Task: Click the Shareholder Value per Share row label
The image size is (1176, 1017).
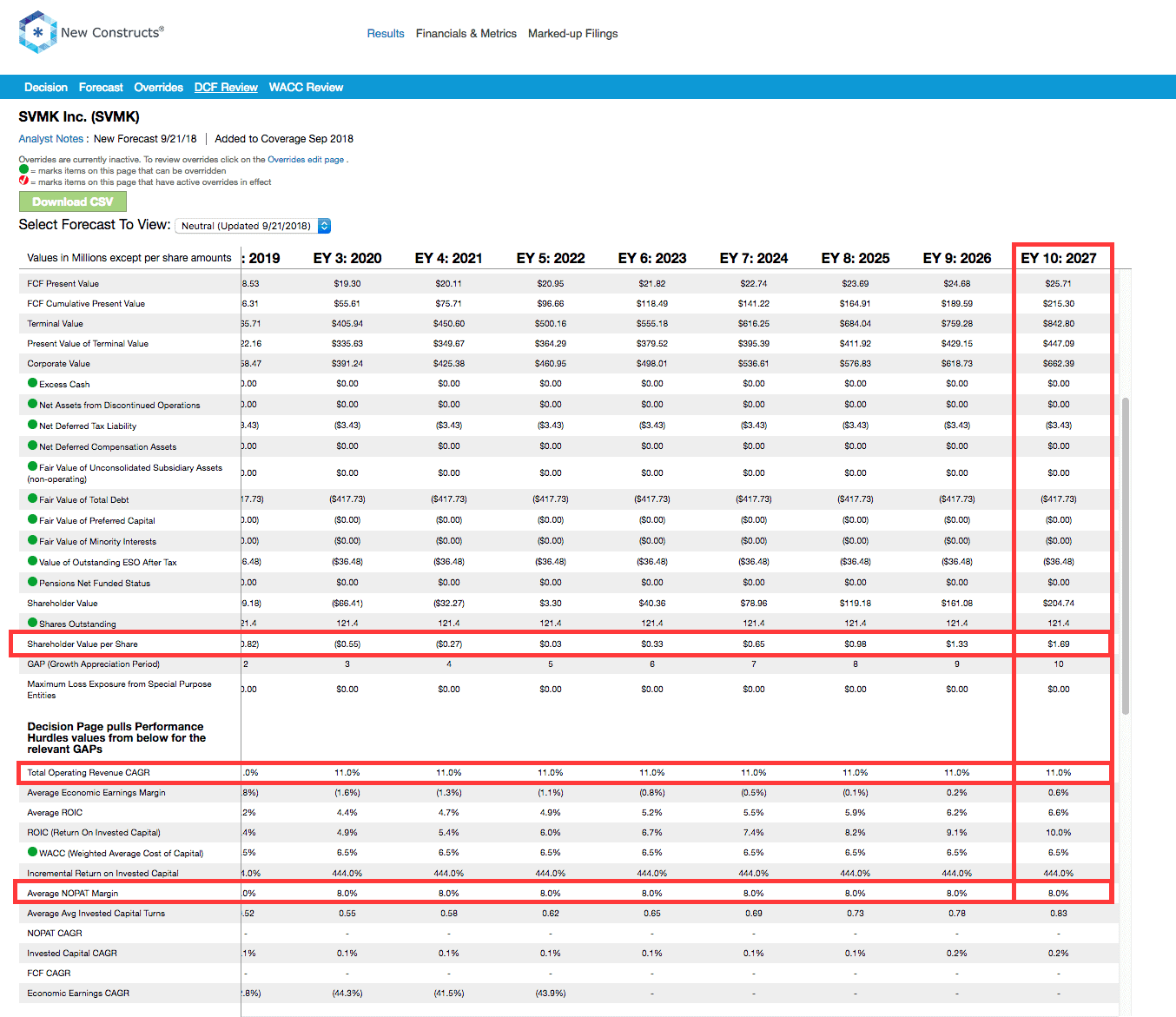Action: pos(83,644)
